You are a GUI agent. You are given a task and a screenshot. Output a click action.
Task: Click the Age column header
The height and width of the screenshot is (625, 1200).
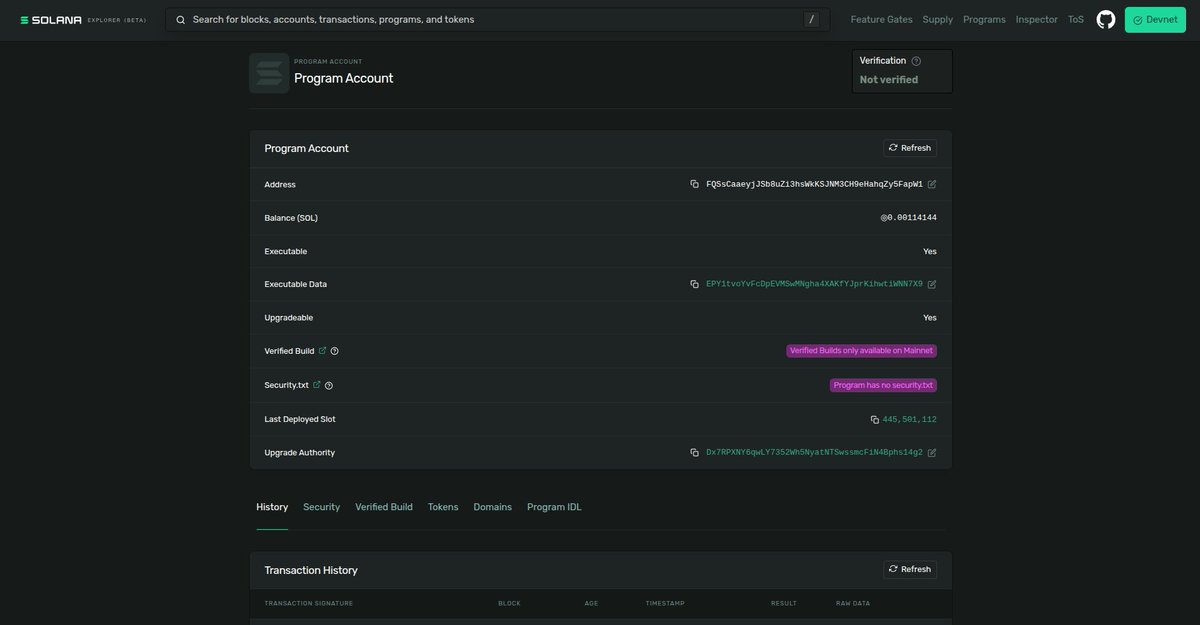(592, 603)
